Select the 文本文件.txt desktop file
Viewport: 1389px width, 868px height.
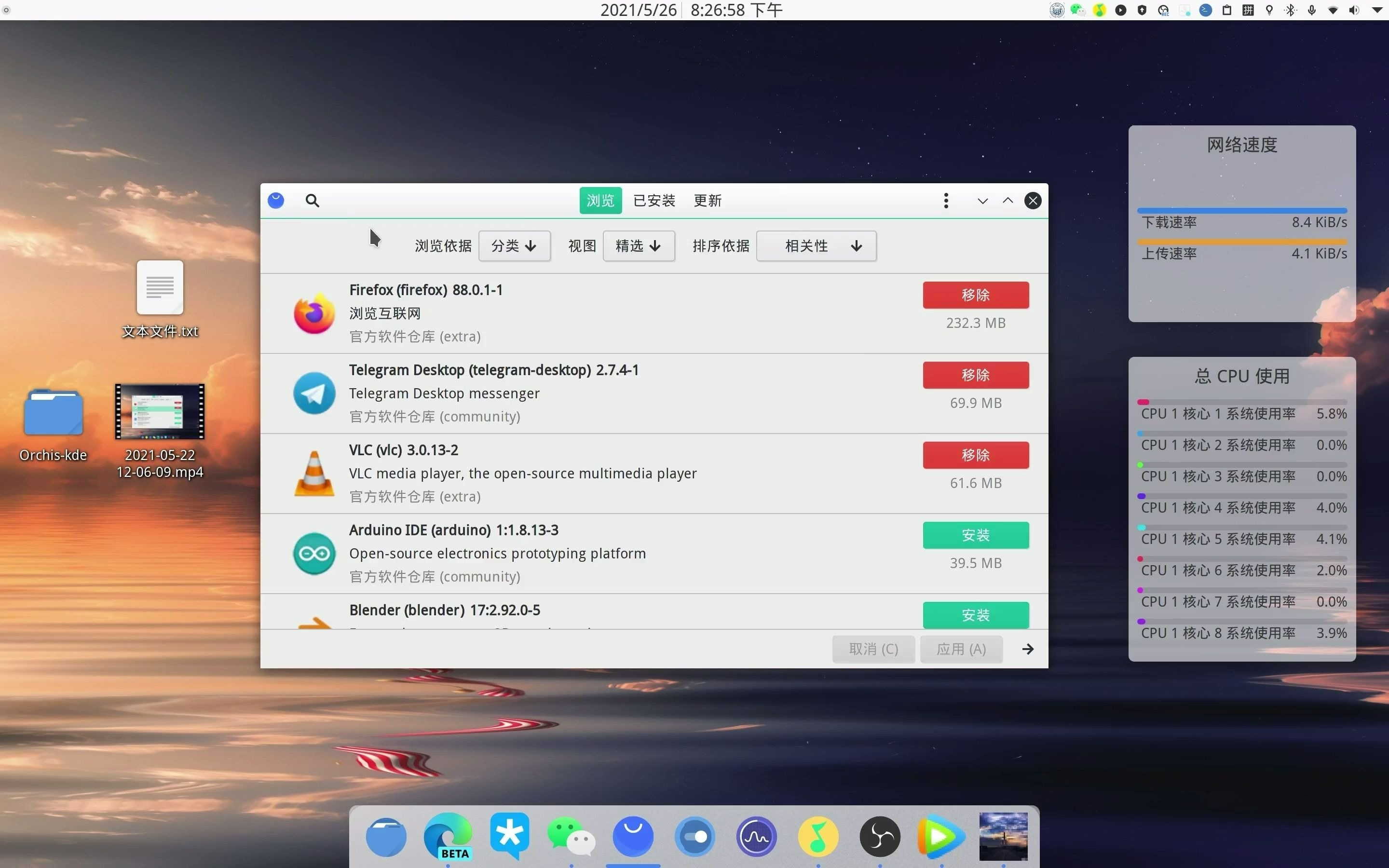pos(160,299)
